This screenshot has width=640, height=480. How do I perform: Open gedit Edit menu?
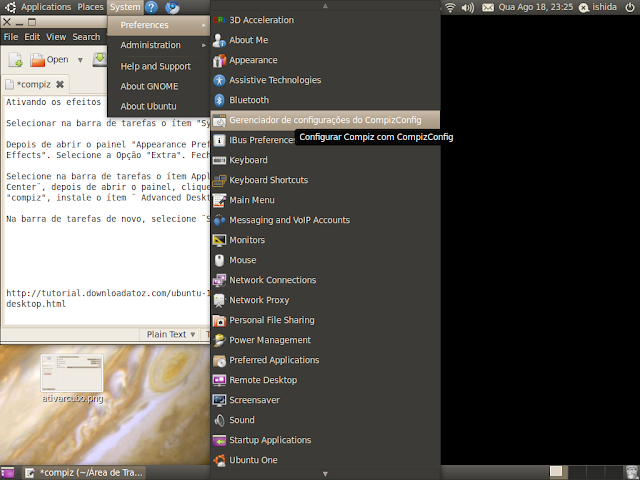tap(32, 37)
